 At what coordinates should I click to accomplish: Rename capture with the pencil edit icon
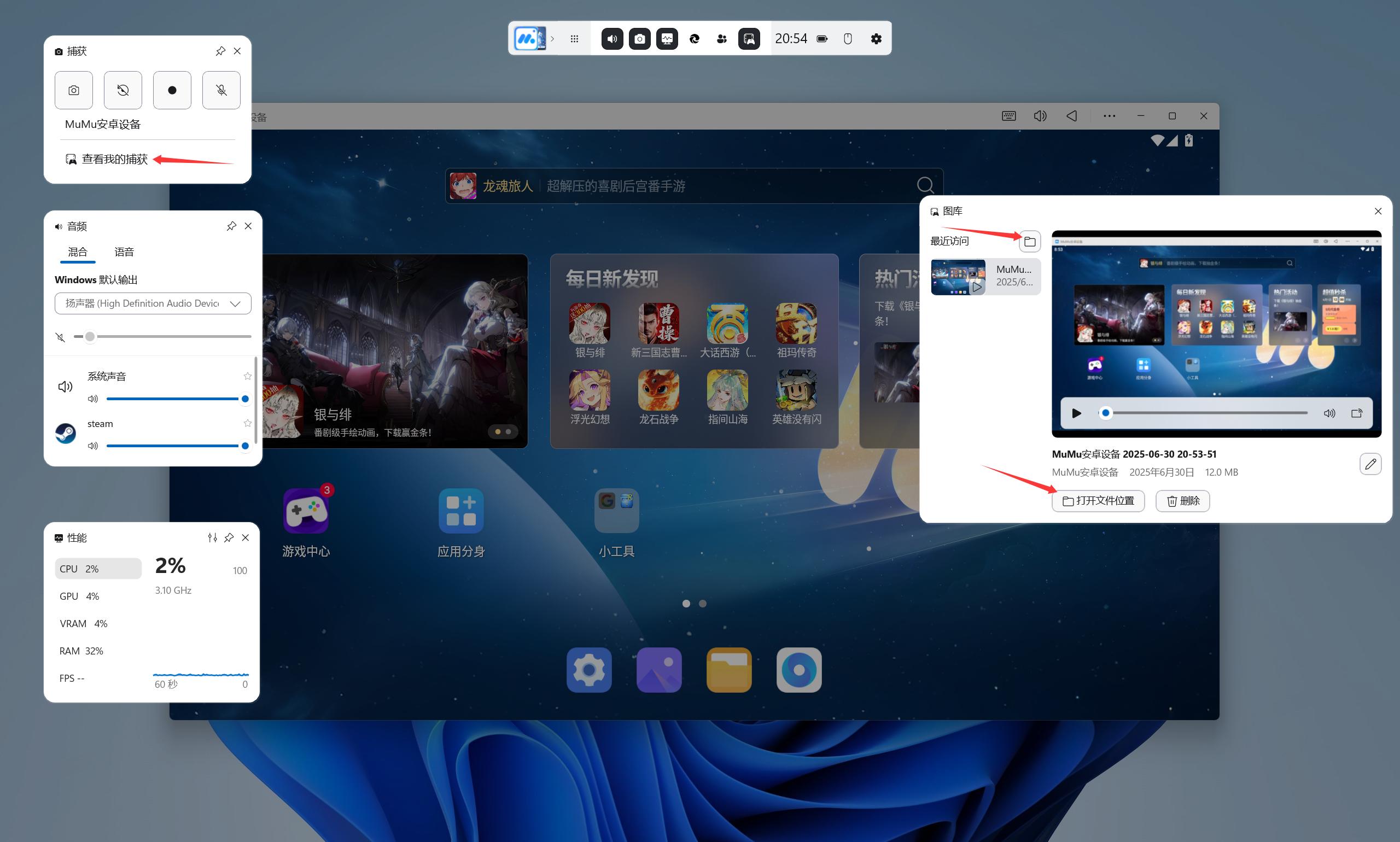coord(1370,464)
